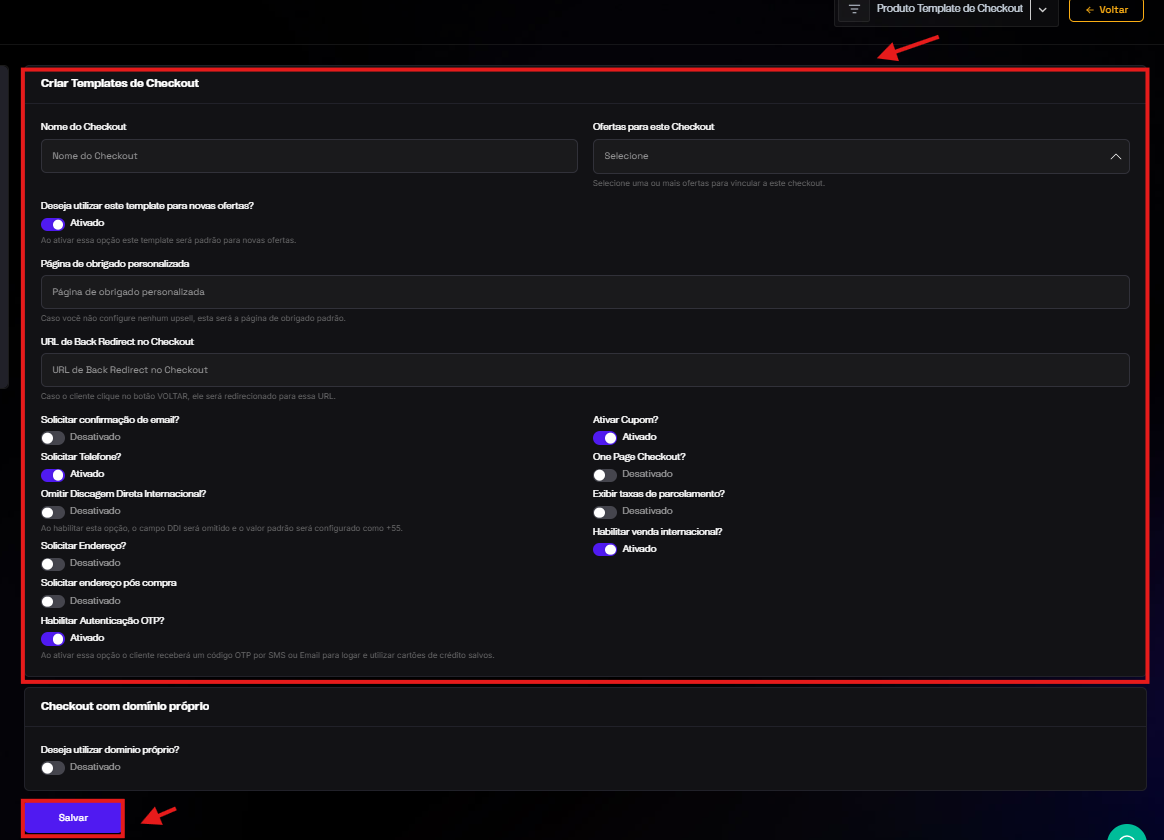Toggle Omitir Discagem Direta Internacional
This screenshot has width=1164, height=840.
[53, 512]
